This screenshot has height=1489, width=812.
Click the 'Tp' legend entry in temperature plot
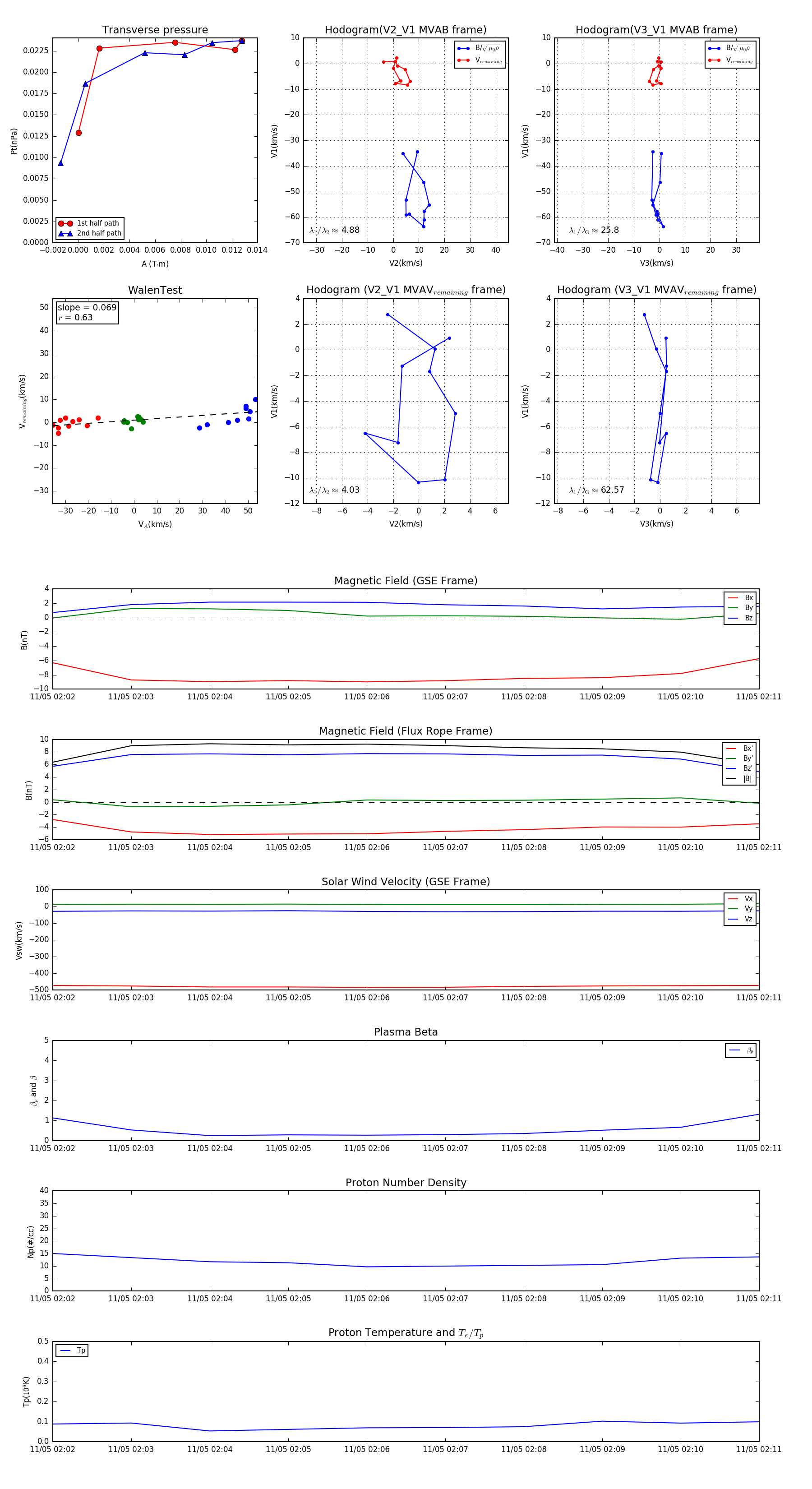click(72, 1351)
